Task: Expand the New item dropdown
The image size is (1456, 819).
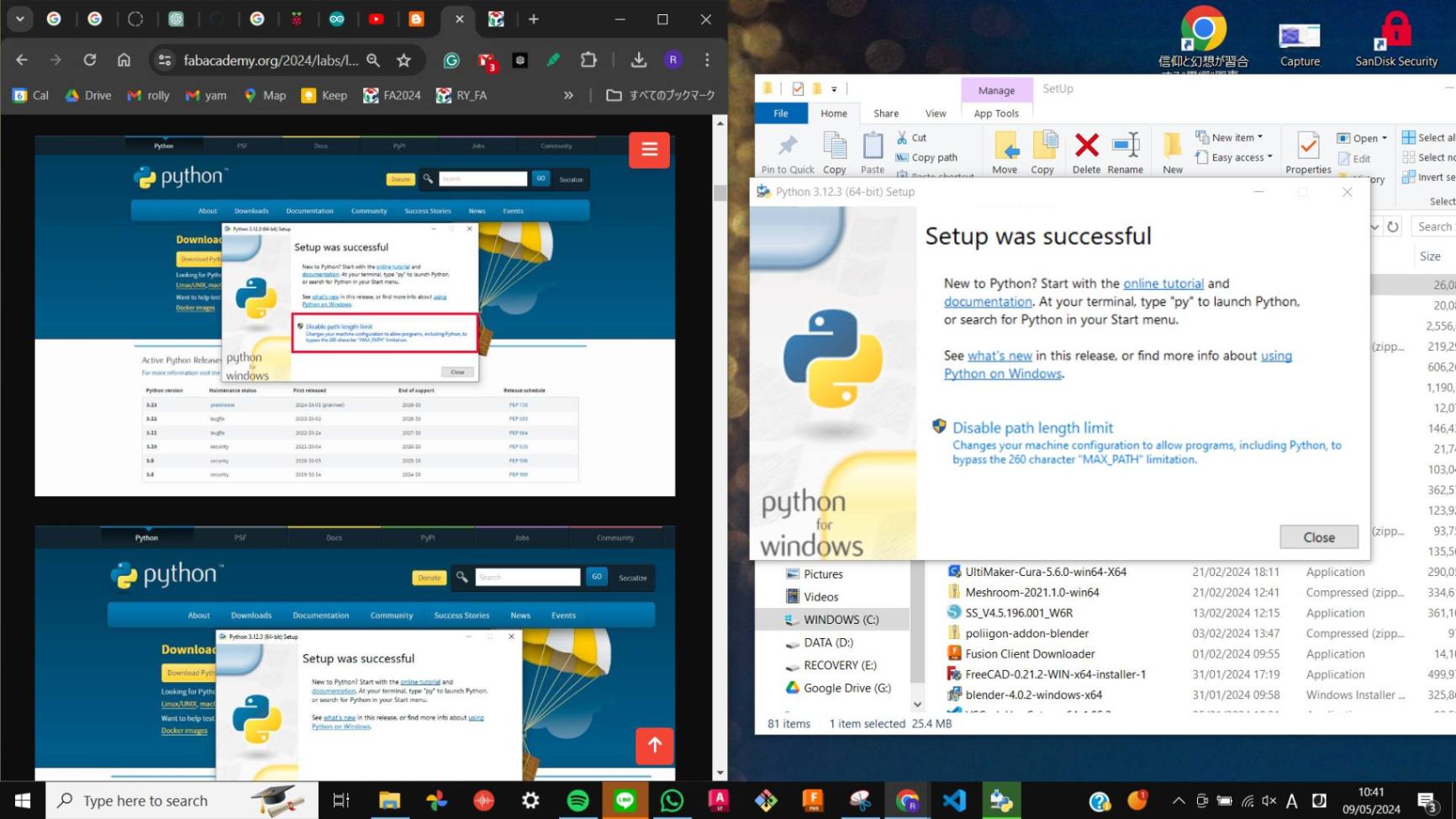Action: (x=1229, y=137)
